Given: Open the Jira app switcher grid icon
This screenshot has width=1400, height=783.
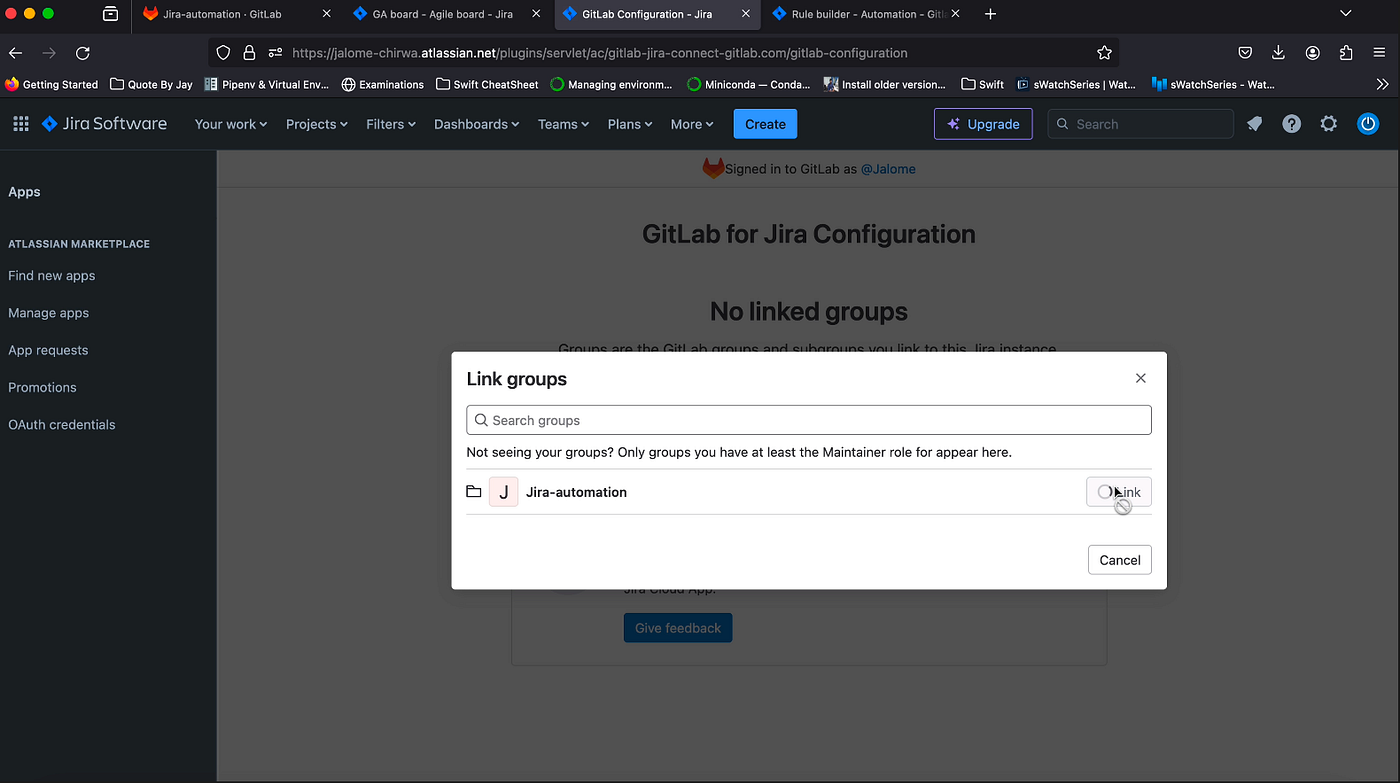Looking at the screenshot, I should point(21,124).
